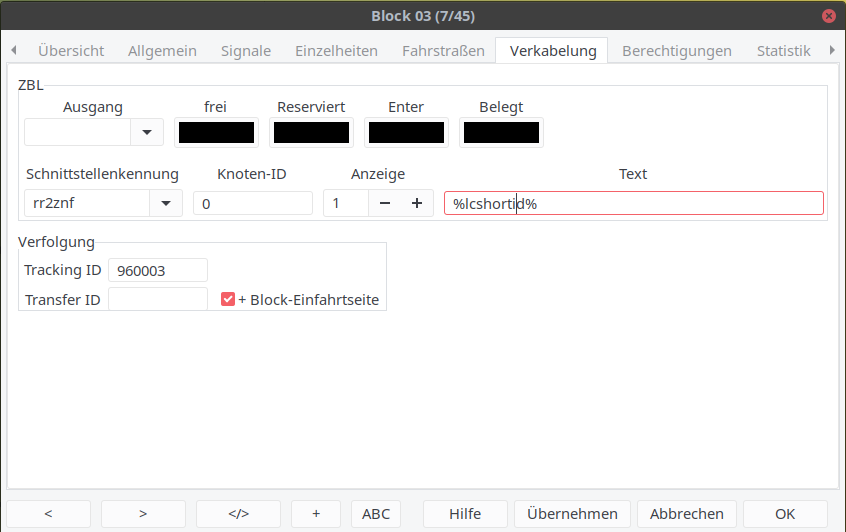The width and height of the screenshot is (846, 532).
Task: Close the Block 03 dialog window
Action: coord(828,16)
